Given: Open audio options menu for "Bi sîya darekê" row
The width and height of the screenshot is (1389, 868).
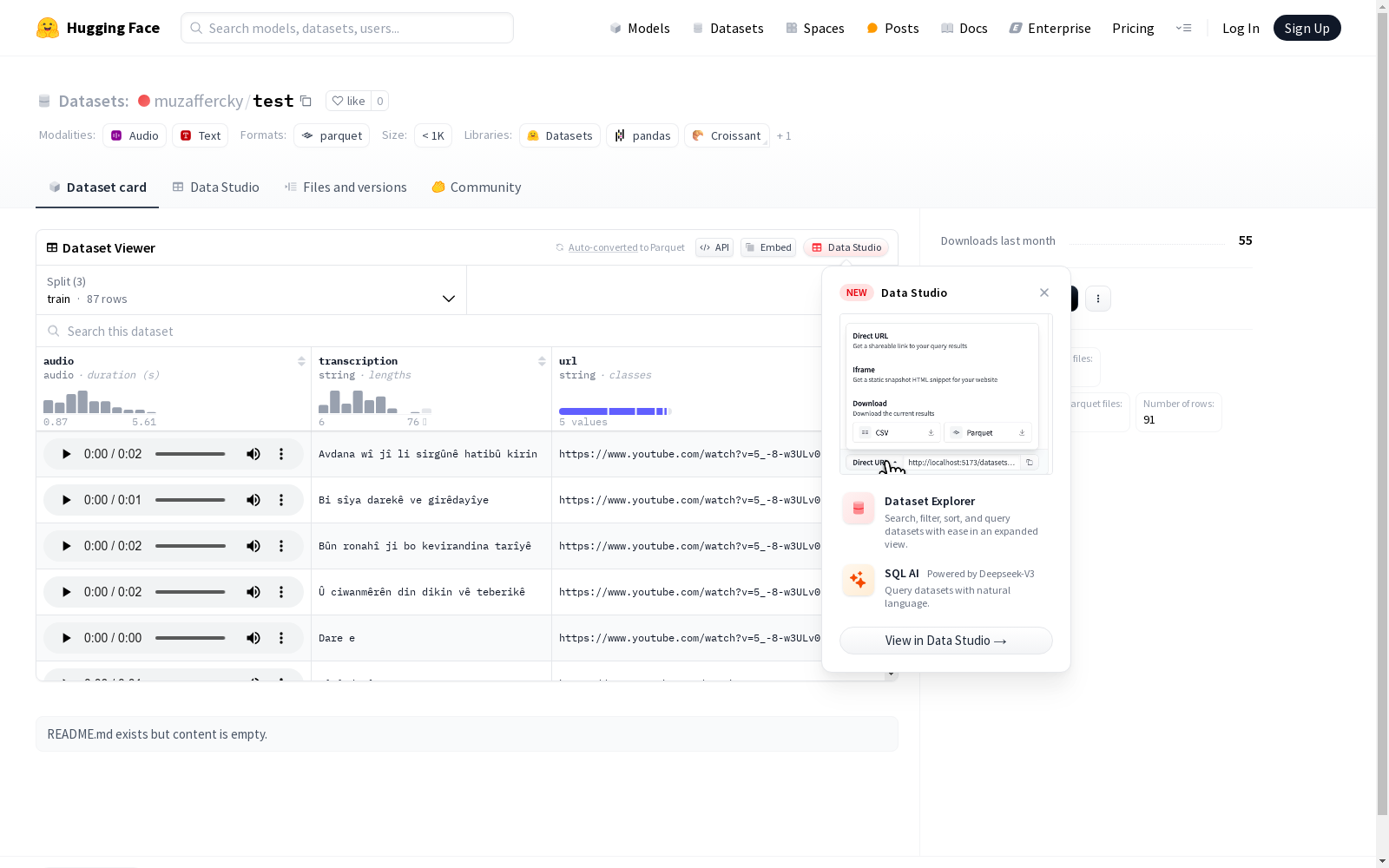Looking at the screenshot, I should click(x=281, y=500).
